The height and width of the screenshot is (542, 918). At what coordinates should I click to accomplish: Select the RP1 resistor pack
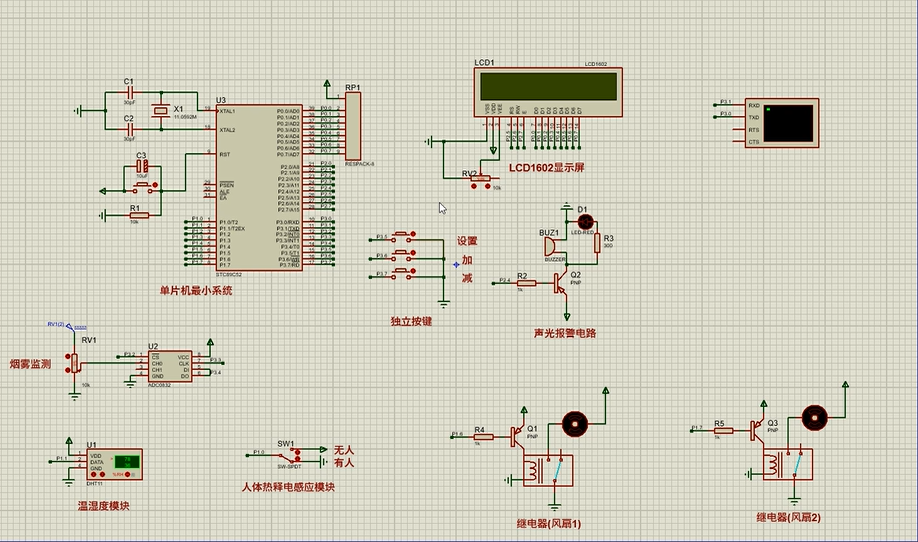353,126
